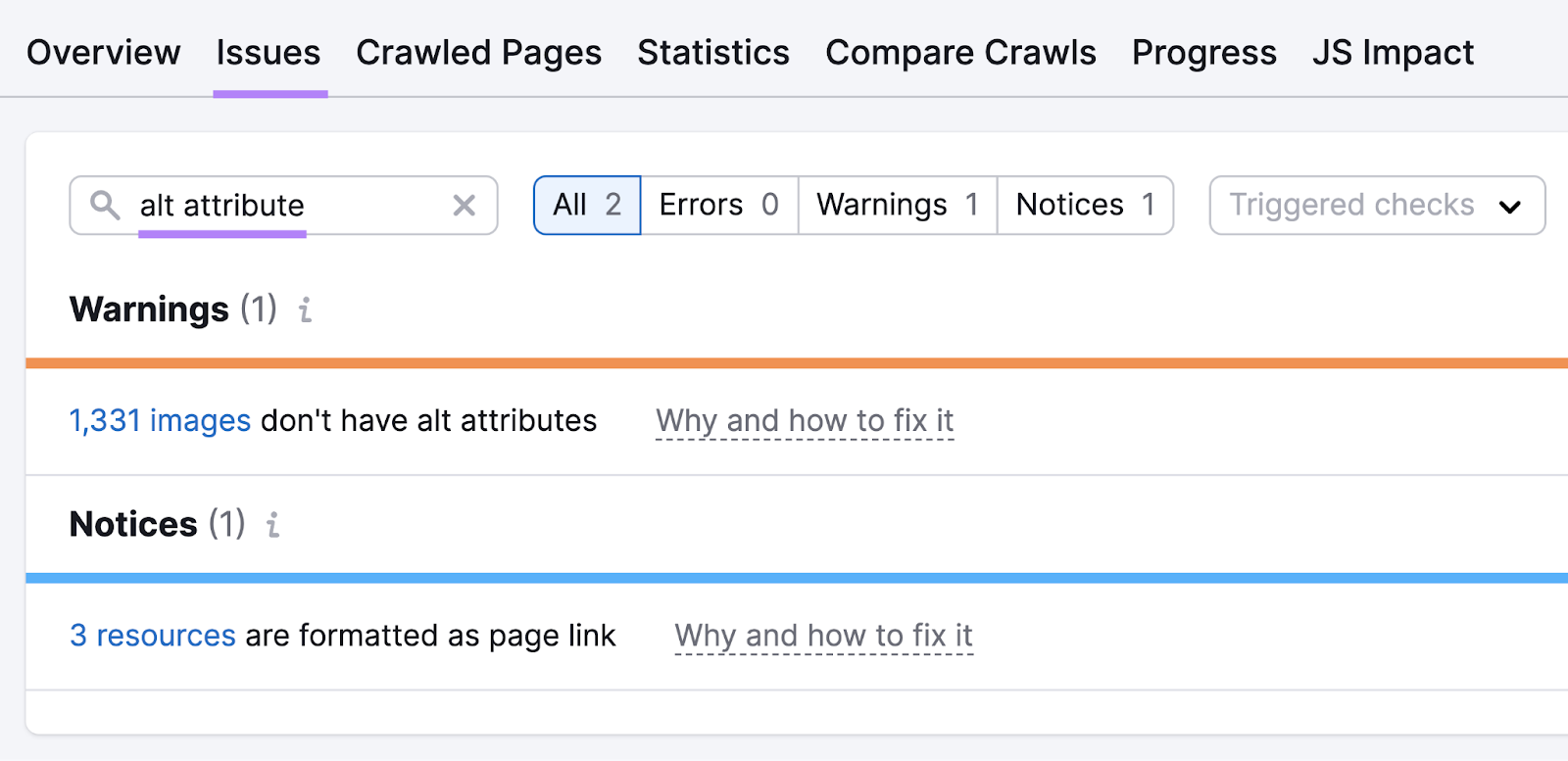
Task: Open the Progress tab
Action: point(1204,52)
